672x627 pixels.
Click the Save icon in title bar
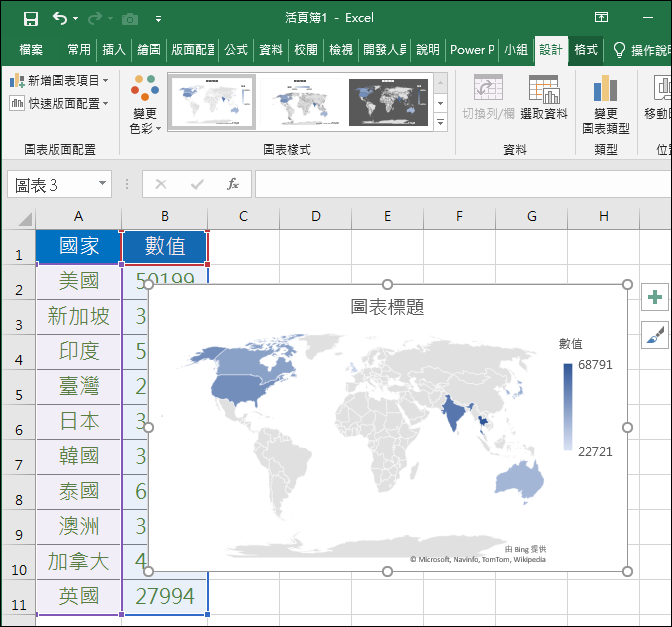tap(31, 18)
